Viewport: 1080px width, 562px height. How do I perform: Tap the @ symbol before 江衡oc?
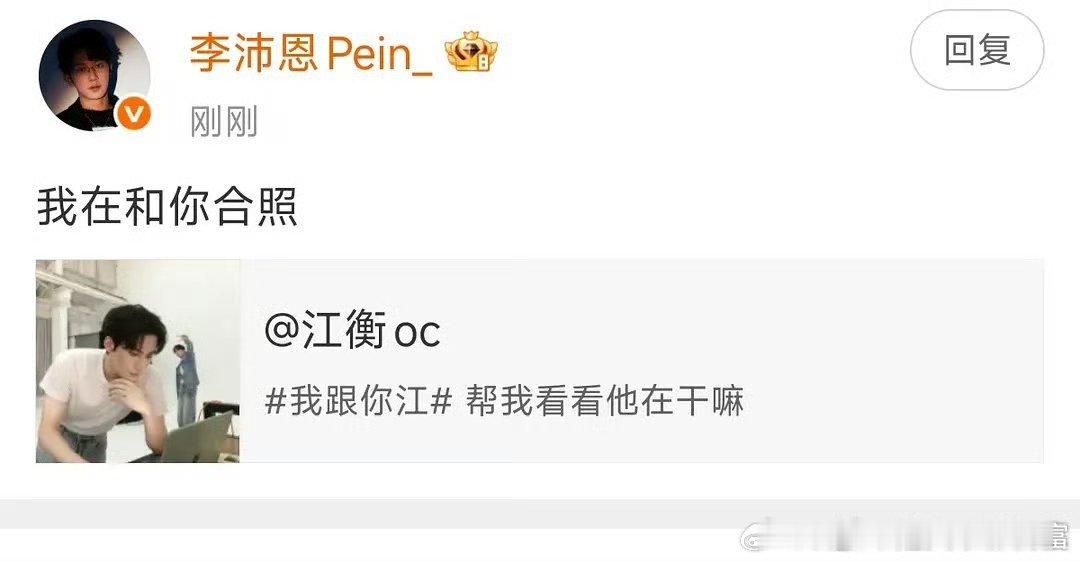click(x=282, y=332)
